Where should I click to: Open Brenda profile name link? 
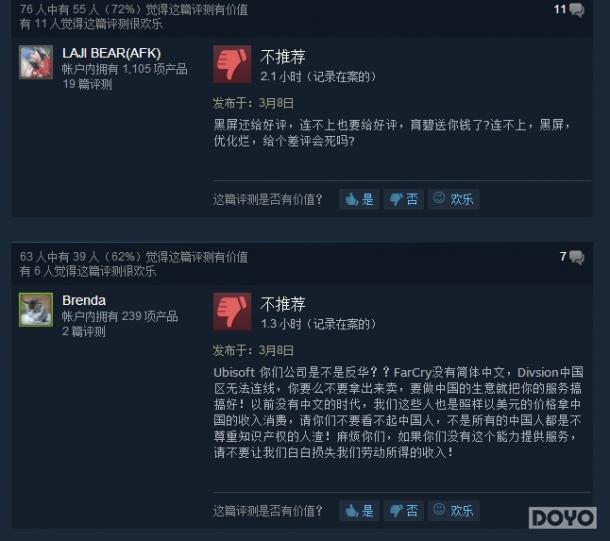coord(84,300)
